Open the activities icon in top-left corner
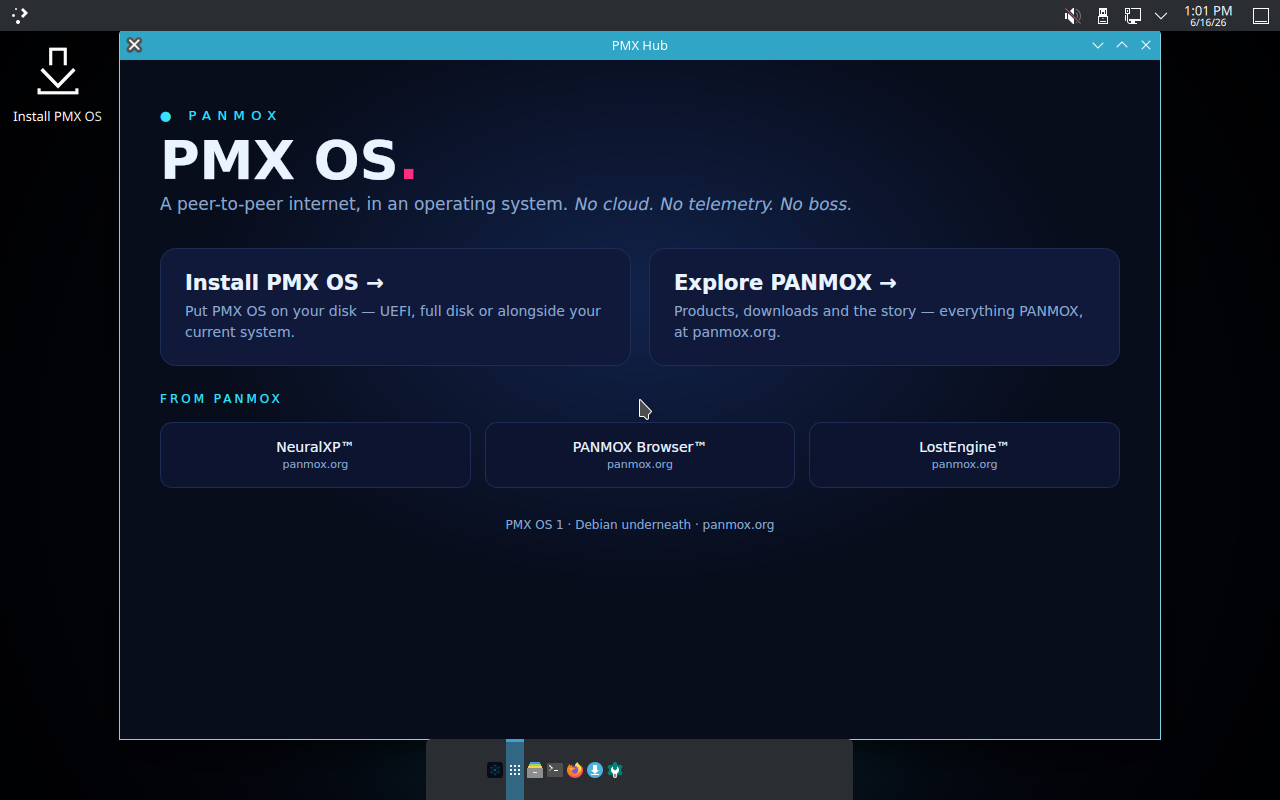 tap(20, 15)
